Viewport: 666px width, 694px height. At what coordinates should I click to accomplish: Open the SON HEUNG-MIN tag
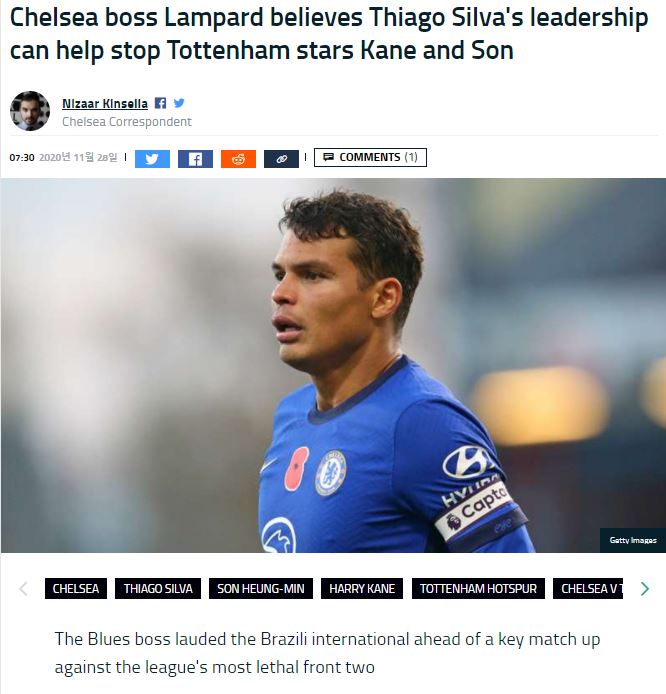(x=261, y=588)
